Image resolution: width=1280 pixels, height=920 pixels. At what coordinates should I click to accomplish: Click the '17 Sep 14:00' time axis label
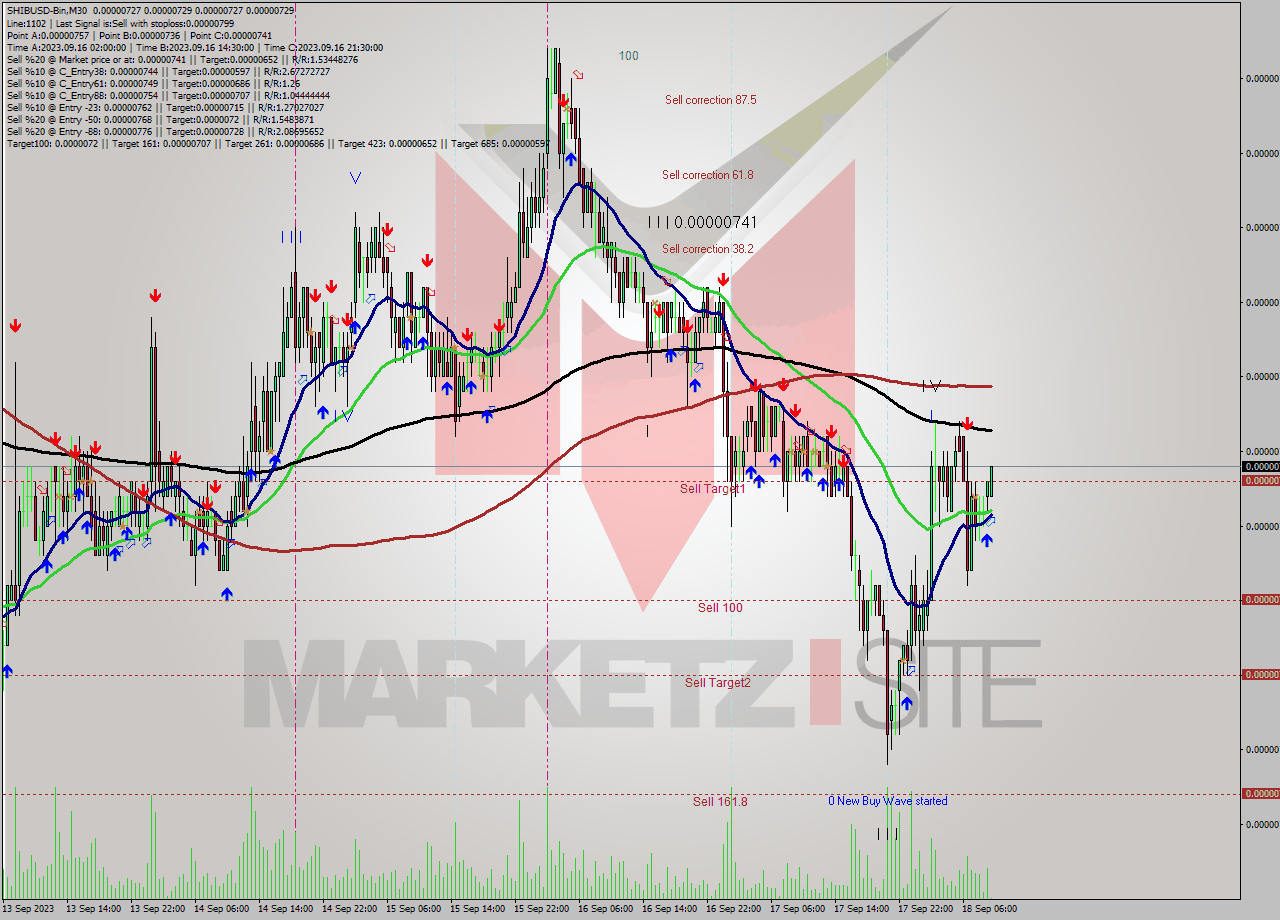pyautogui.click(x=861, y=909)
